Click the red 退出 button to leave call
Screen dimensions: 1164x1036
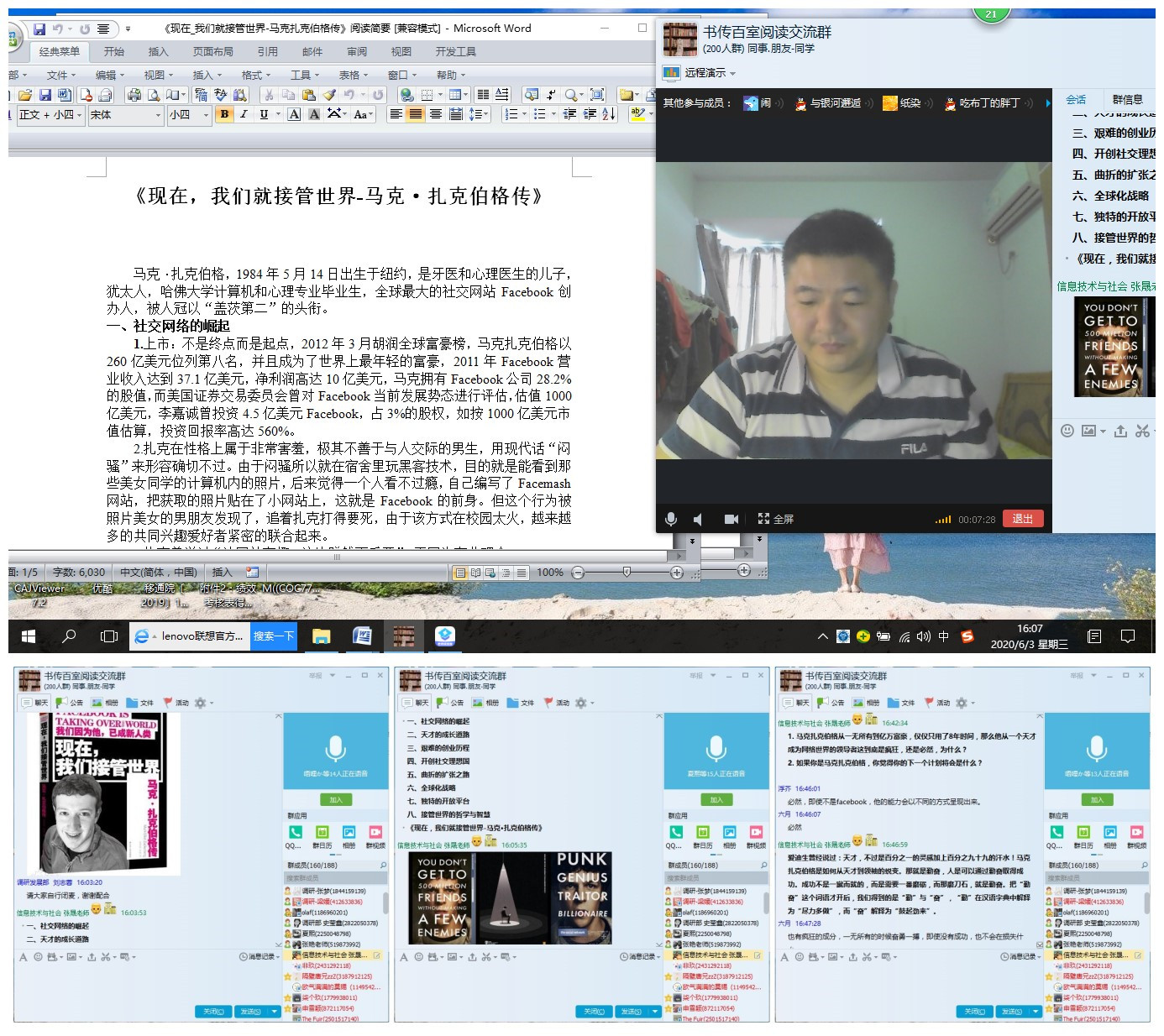[x=1022, y=519]
